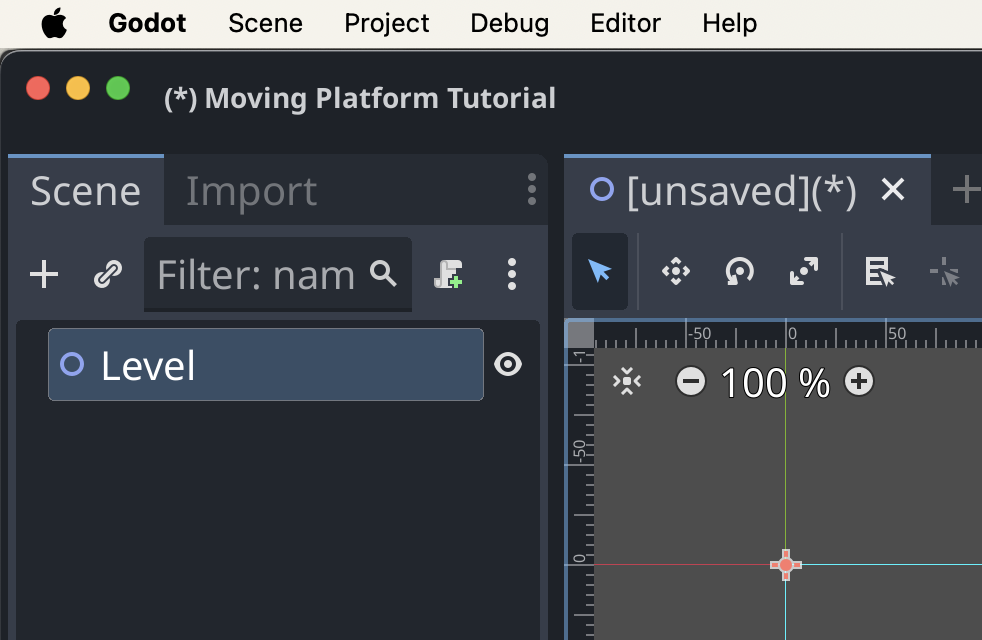Screen dimensions: 982x640
Task: Switch to the Import tab
Action: [251, 190]
